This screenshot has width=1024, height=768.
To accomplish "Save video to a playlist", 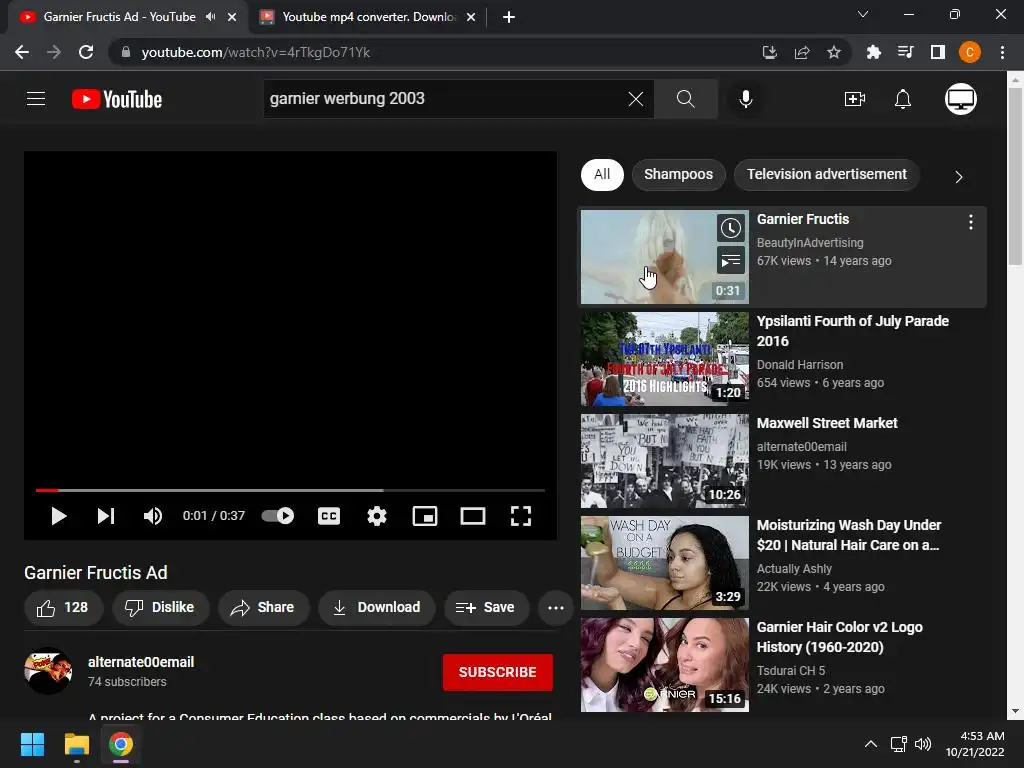I will pos(486,607).
